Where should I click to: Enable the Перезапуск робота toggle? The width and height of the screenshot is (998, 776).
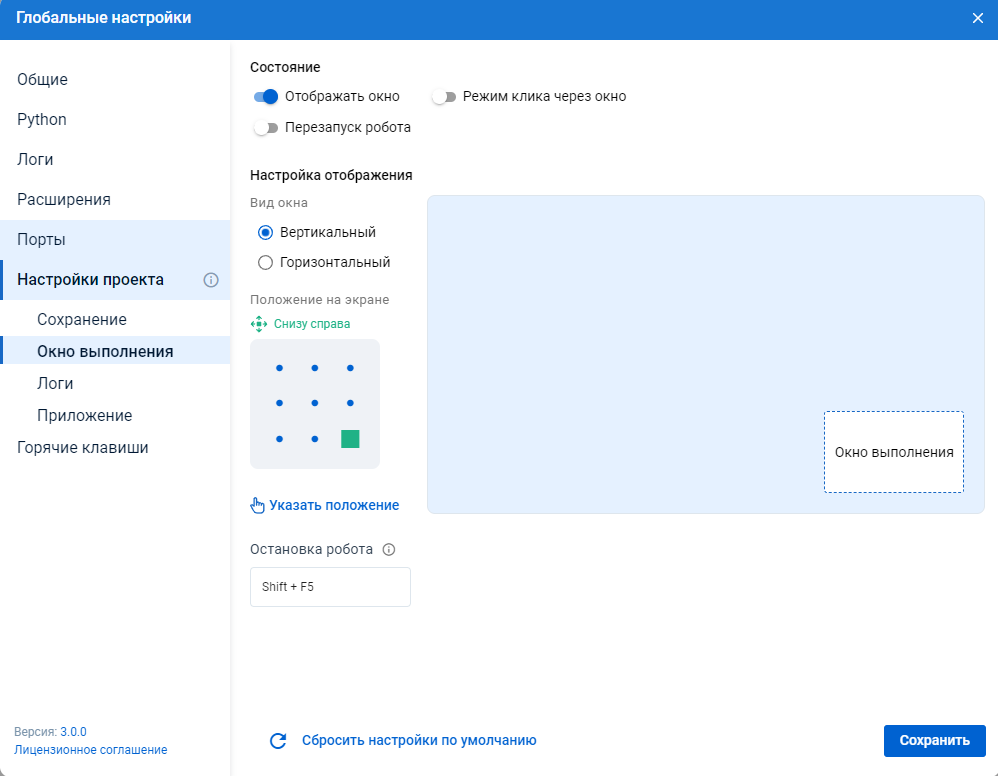click(x=265, y=128)
